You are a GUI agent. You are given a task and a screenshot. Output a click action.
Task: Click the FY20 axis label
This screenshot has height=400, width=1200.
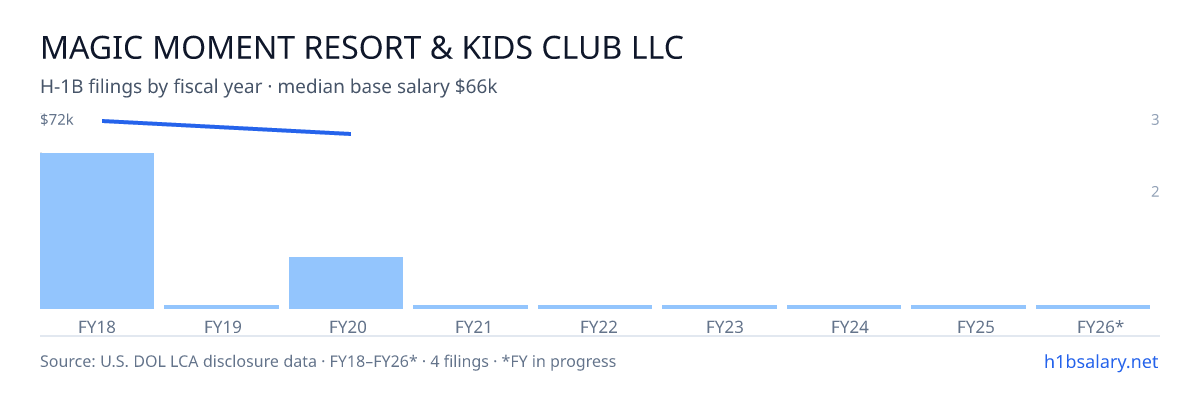[x=346, y=326]
